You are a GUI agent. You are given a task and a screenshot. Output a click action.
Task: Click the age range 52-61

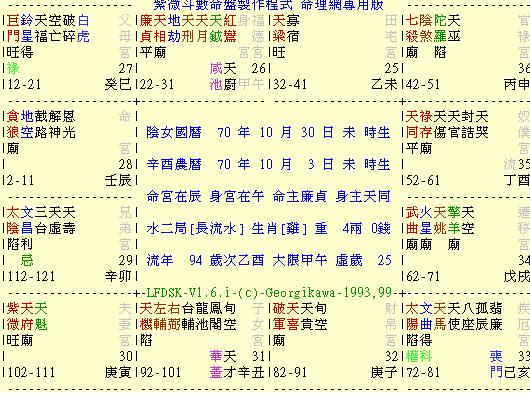click(423, 180)
